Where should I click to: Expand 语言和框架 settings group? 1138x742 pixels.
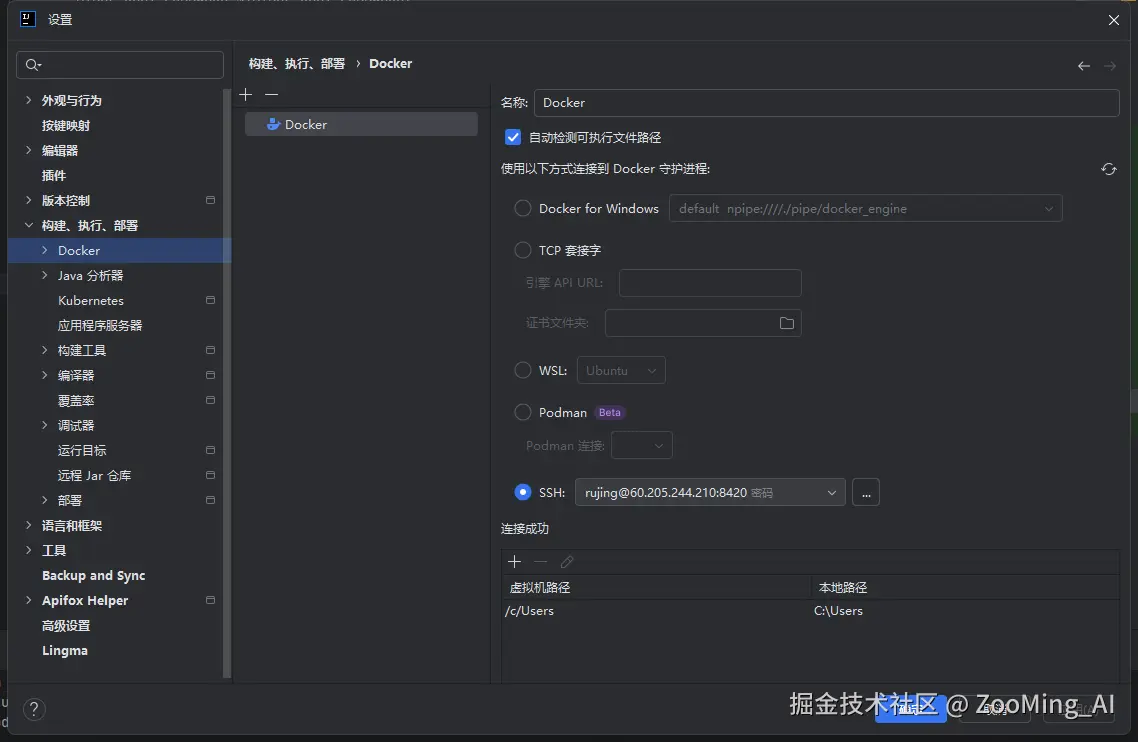[x=28, y=526]
